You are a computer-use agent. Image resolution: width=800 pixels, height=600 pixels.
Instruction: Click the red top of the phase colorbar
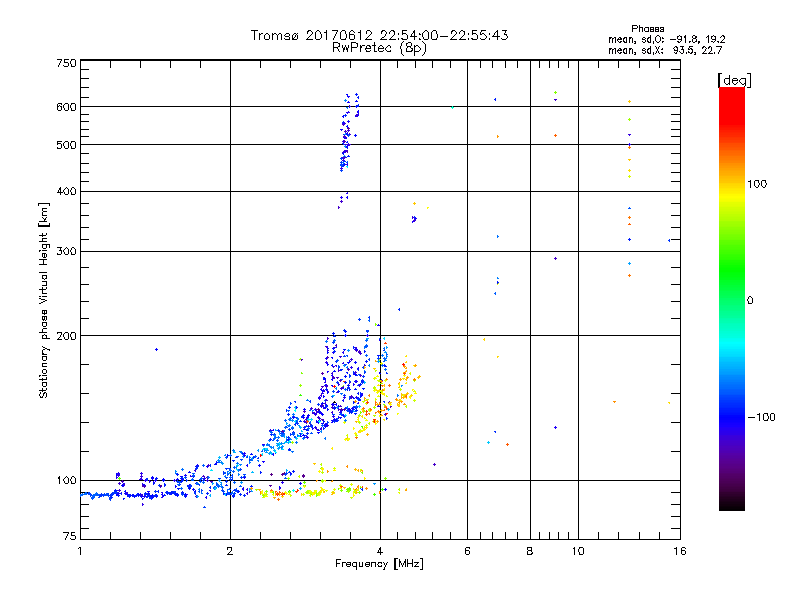(x=732, y=98)
